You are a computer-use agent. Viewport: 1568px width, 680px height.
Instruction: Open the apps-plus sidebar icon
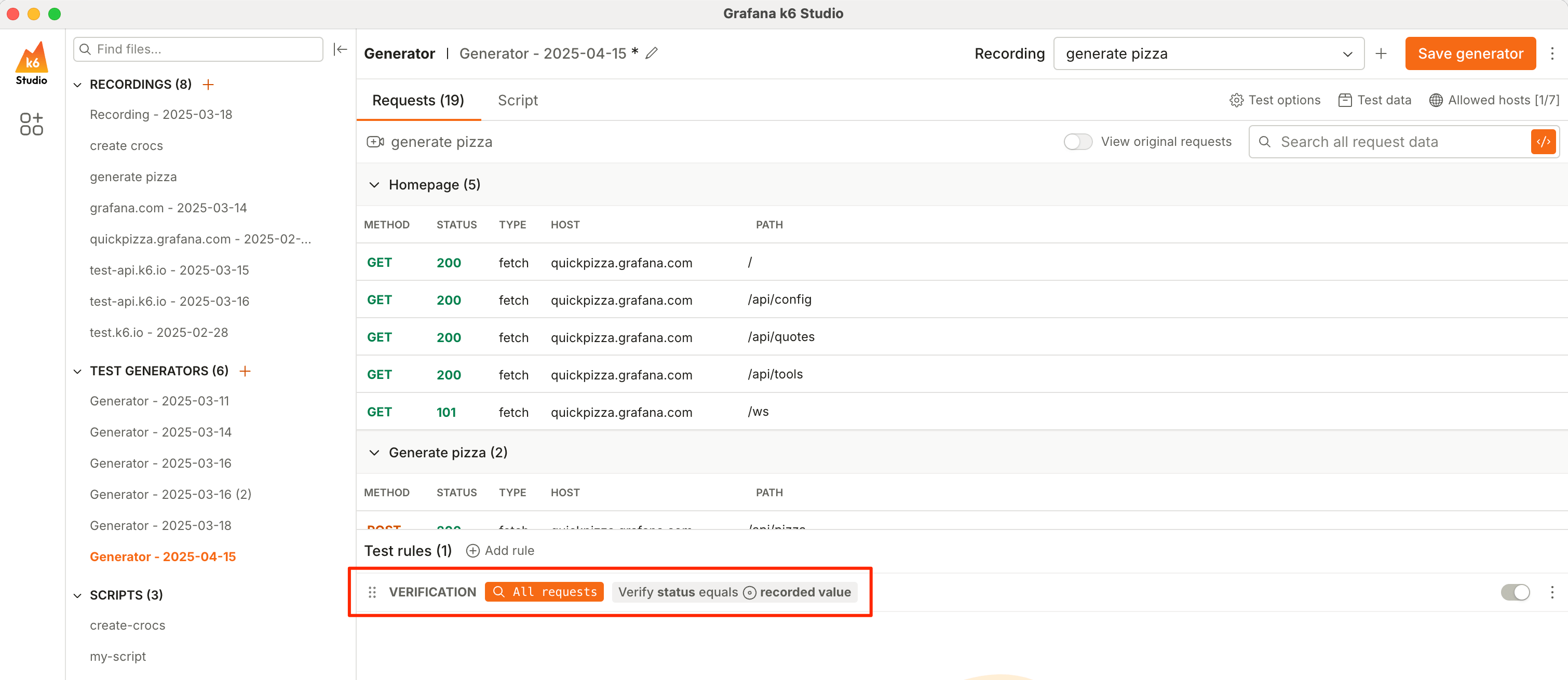click(x=32, y=124)
